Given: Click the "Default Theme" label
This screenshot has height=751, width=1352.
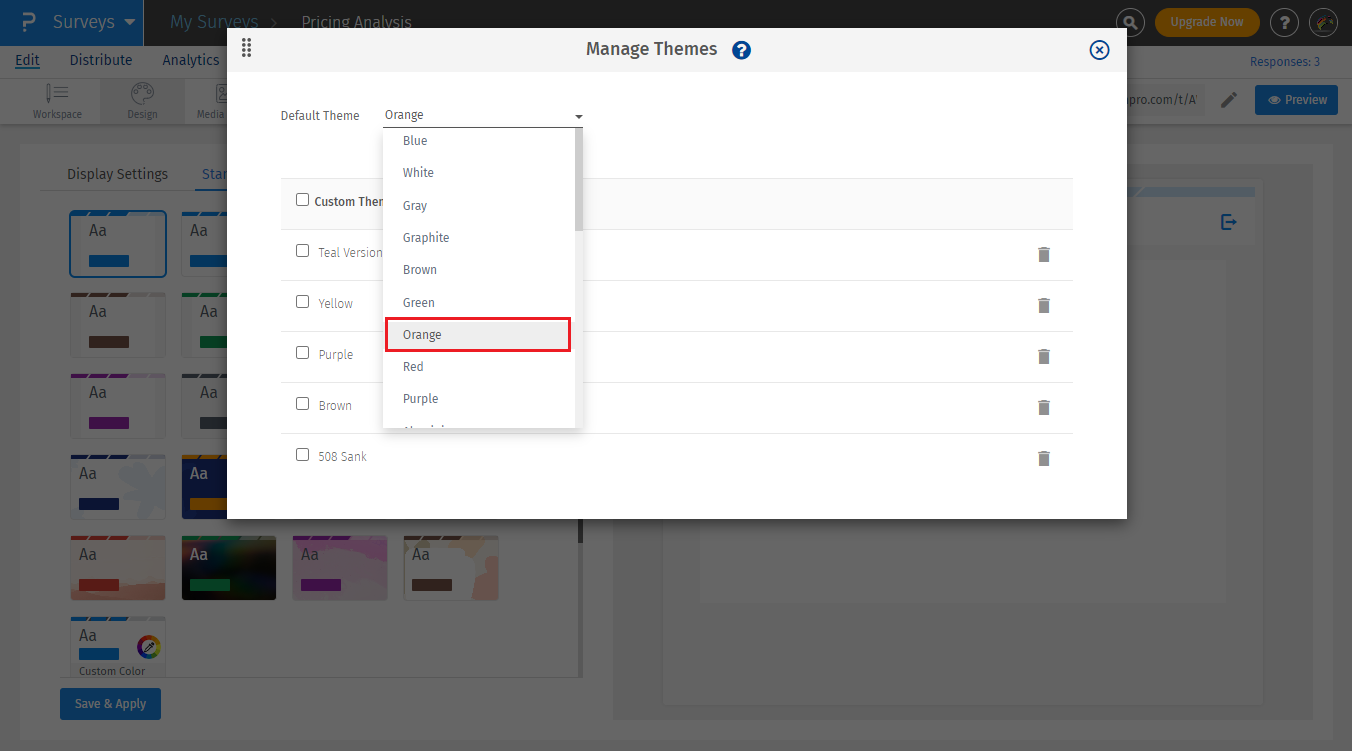Looking at the screenshot, I should (320, 116).
